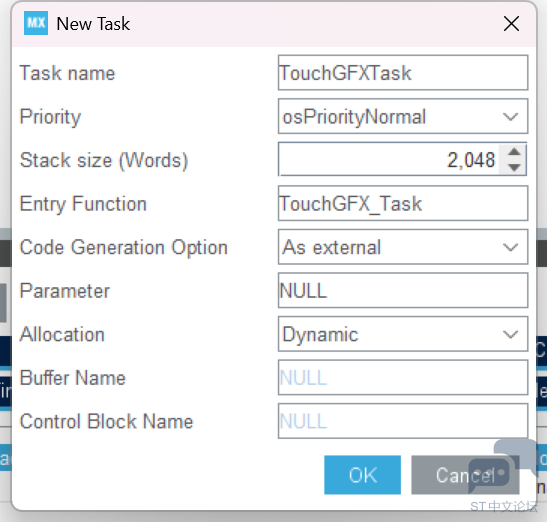Click the Cancel button

pyautogui.click(x=465, y=475)
